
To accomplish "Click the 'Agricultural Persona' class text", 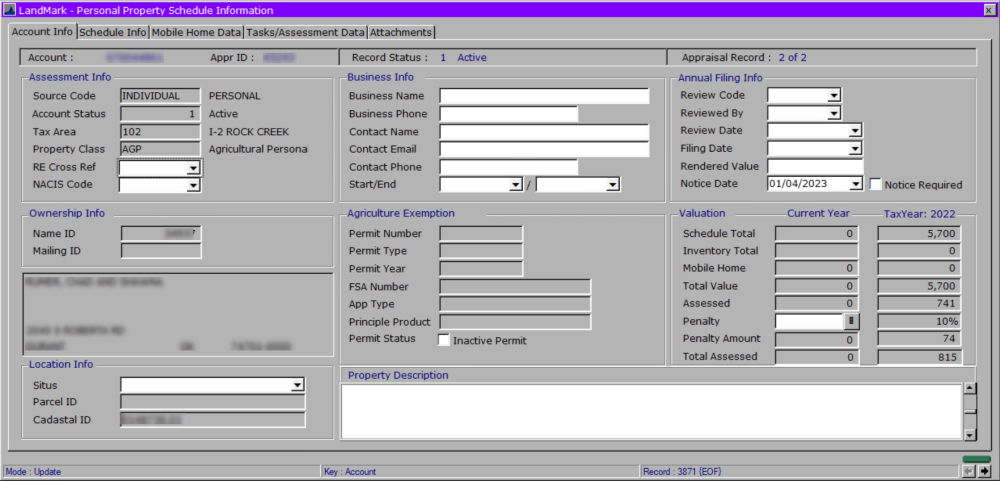I will coord(258,149).
